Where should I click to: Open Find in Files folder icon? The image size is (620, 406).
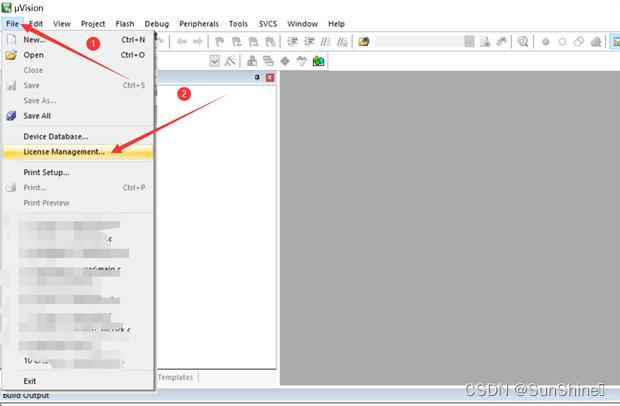point(364,42)
